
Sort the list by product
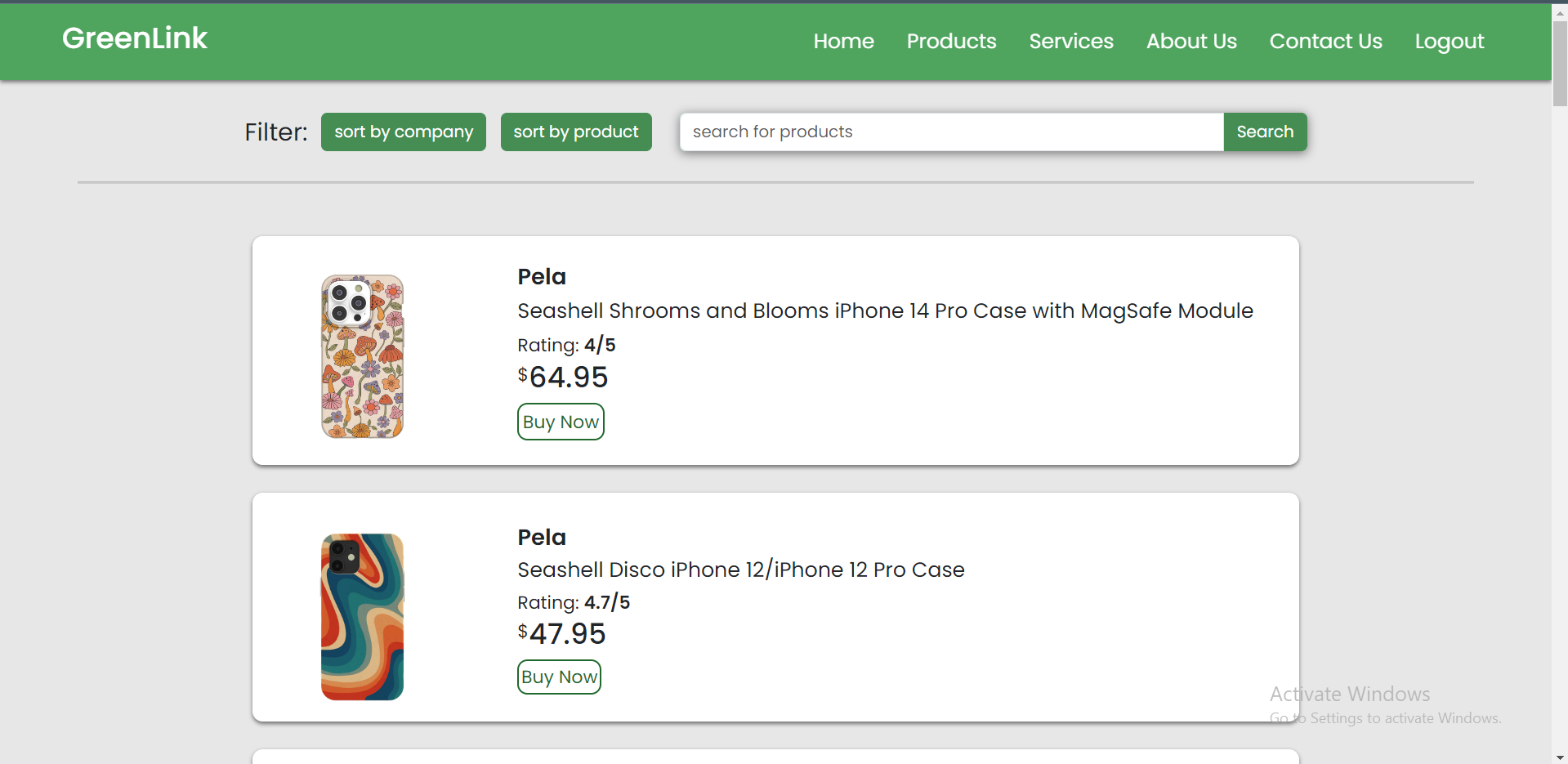point(576,132)
